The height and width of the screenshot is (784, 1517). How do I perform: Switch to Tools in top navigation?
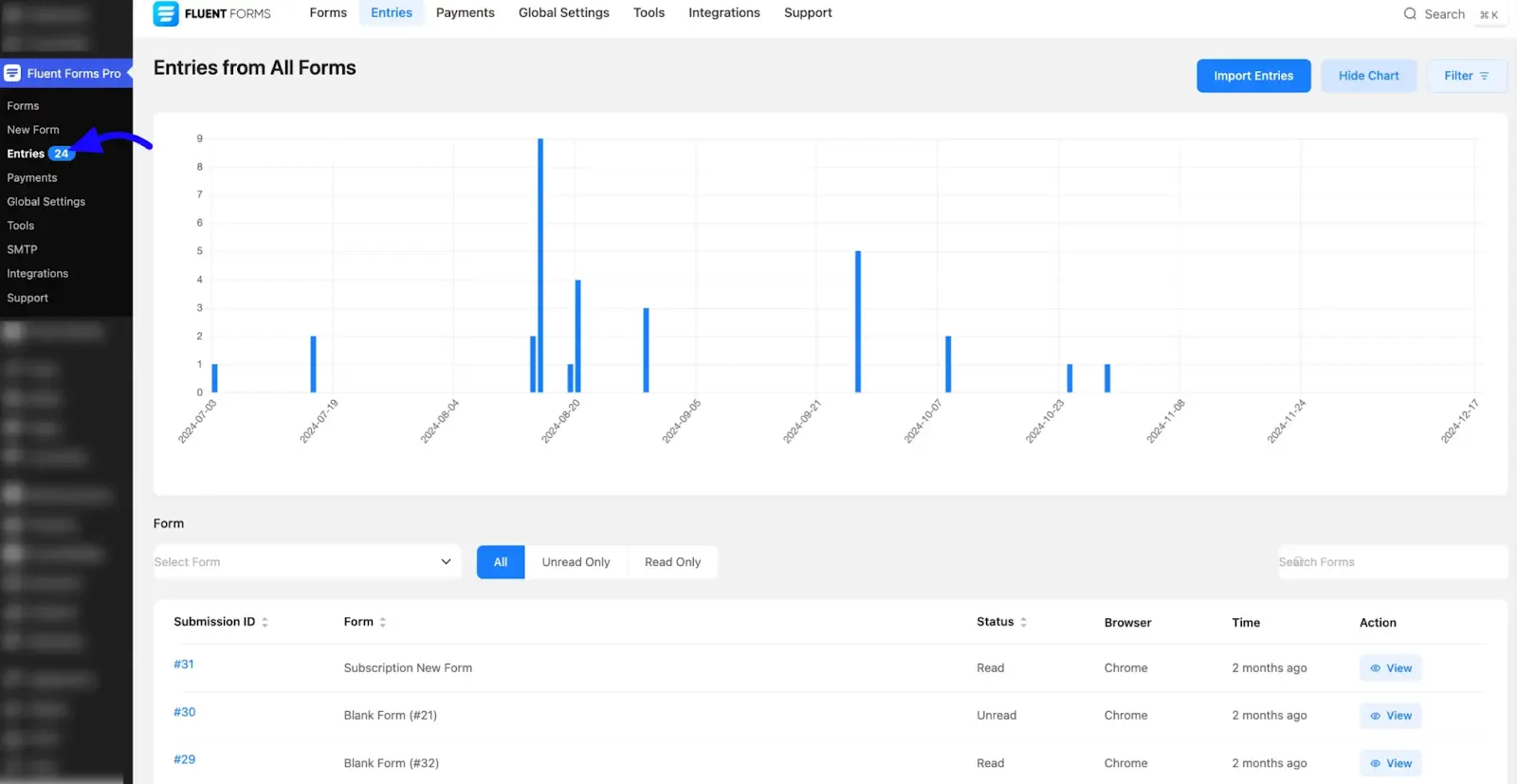[649, 13]
